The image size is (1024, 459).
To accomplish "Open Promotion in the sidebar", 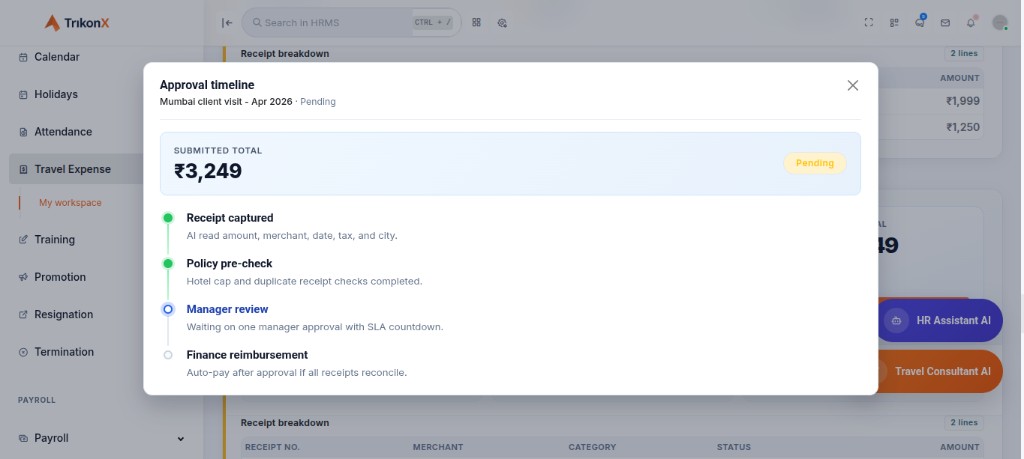I will pyautogui.click(x=59, y=277).
